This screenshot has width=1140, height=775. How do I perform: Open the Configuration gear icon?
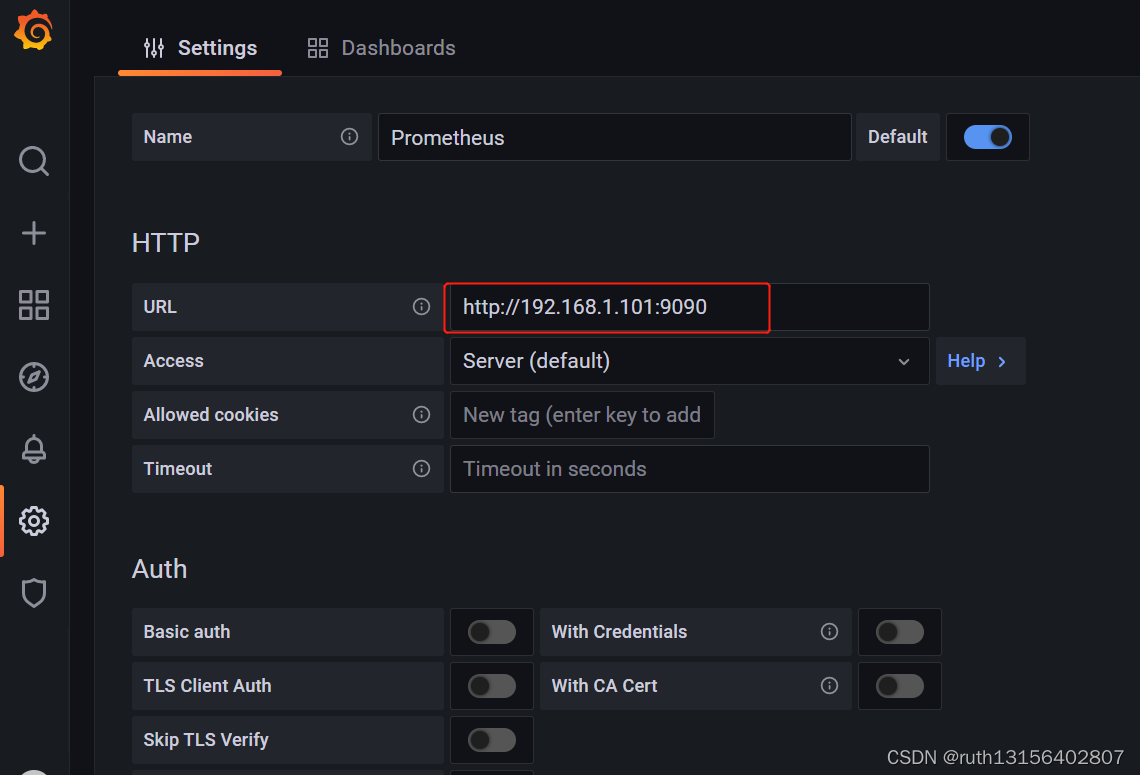pos(33,521)
